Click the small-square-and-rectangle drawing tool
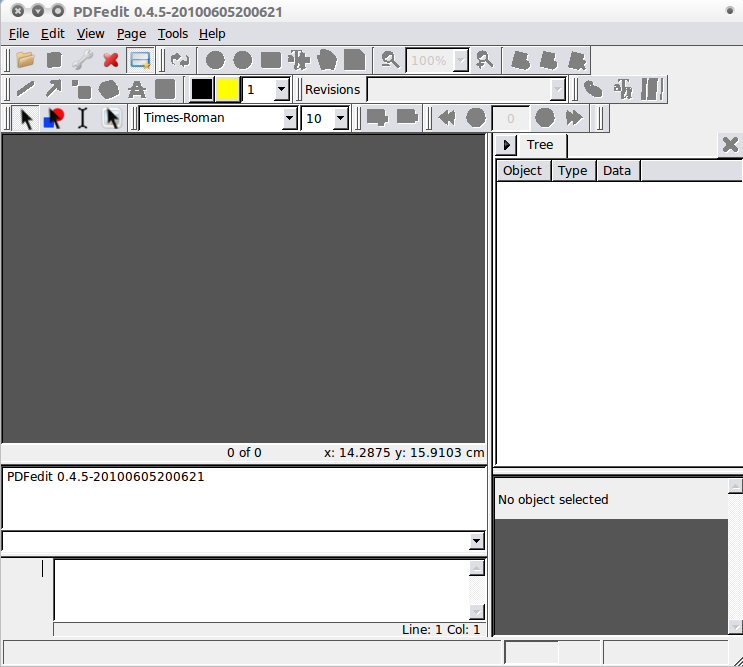 tap(82, 89)
